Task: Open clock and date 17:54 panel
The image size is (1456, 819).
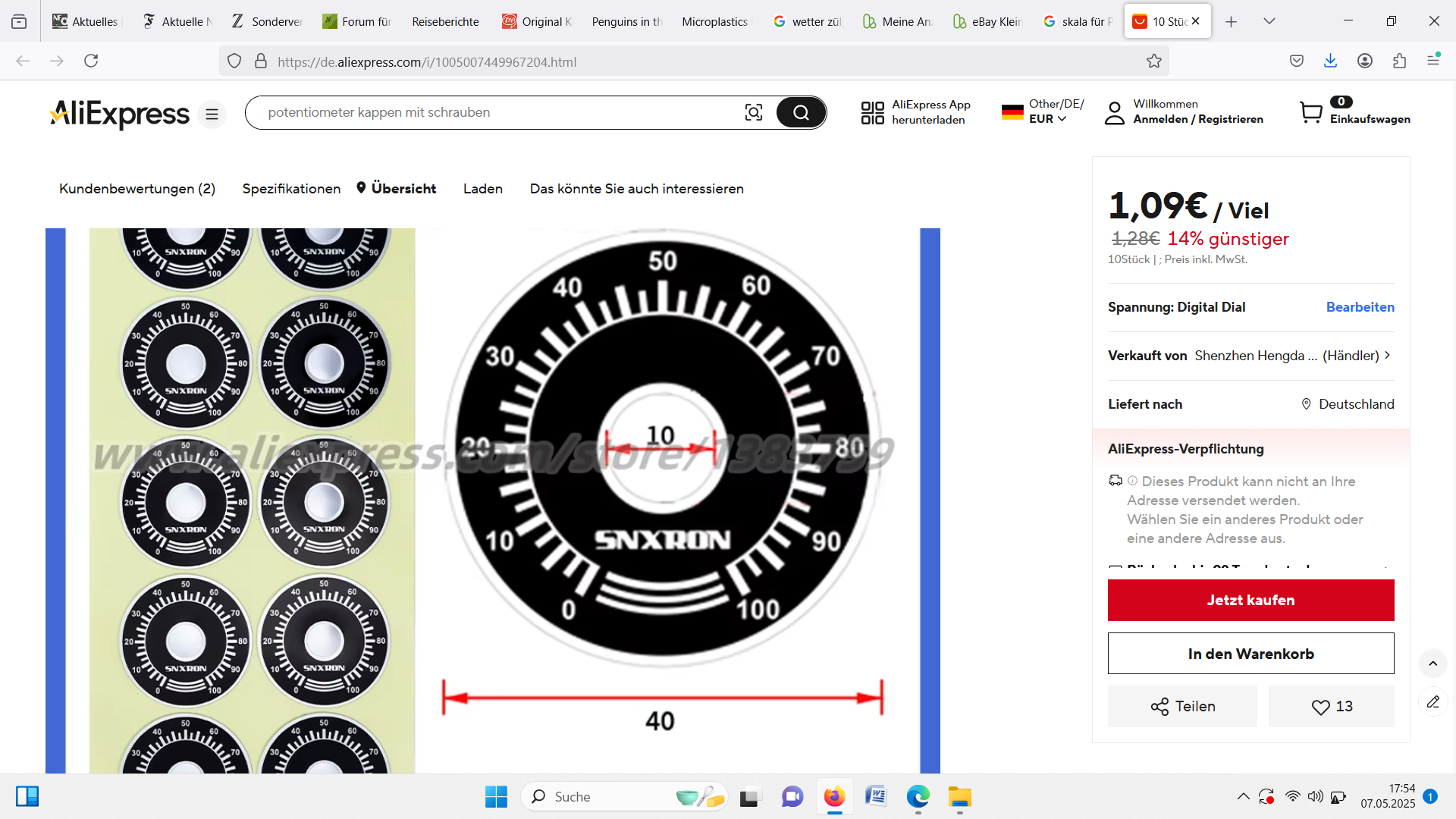Action: click(1388, 796)
